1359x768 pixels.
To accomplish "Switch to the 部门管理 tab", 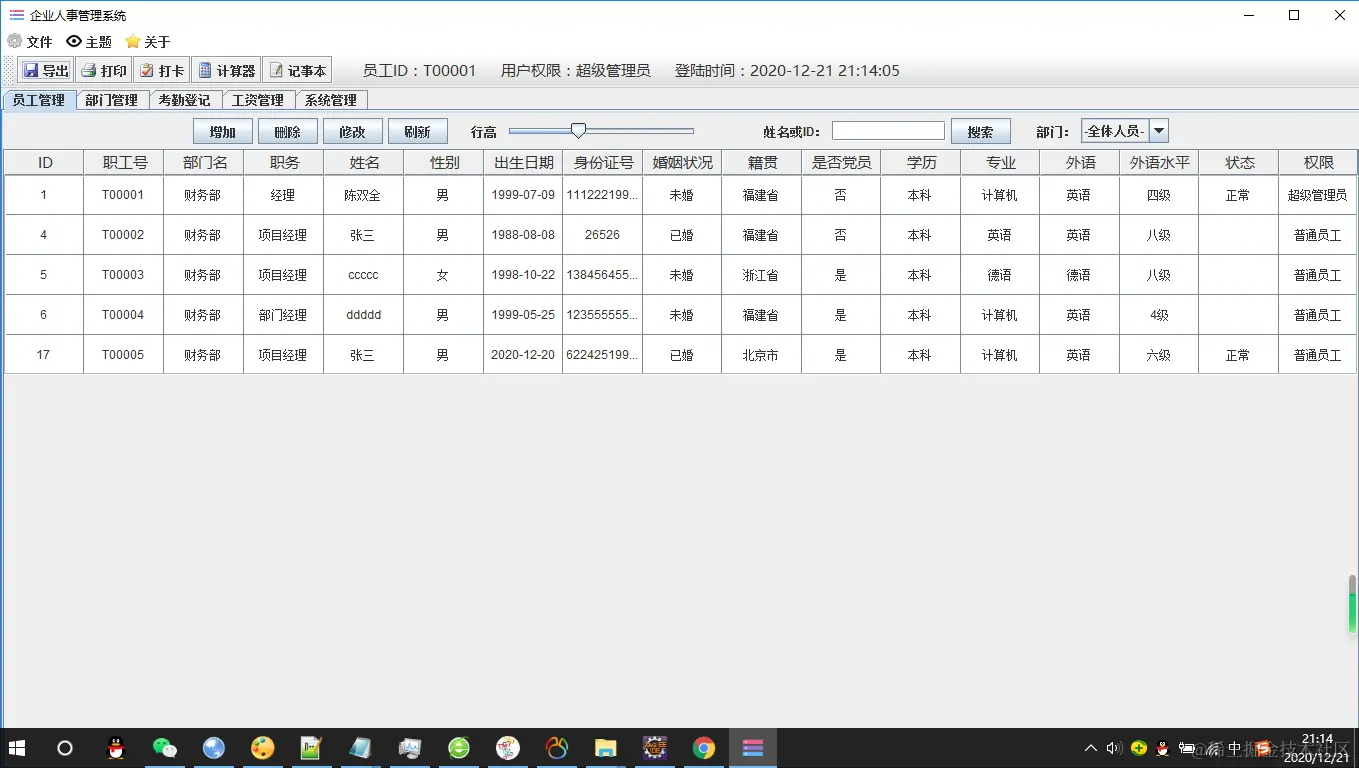I will tap(111, 99).
